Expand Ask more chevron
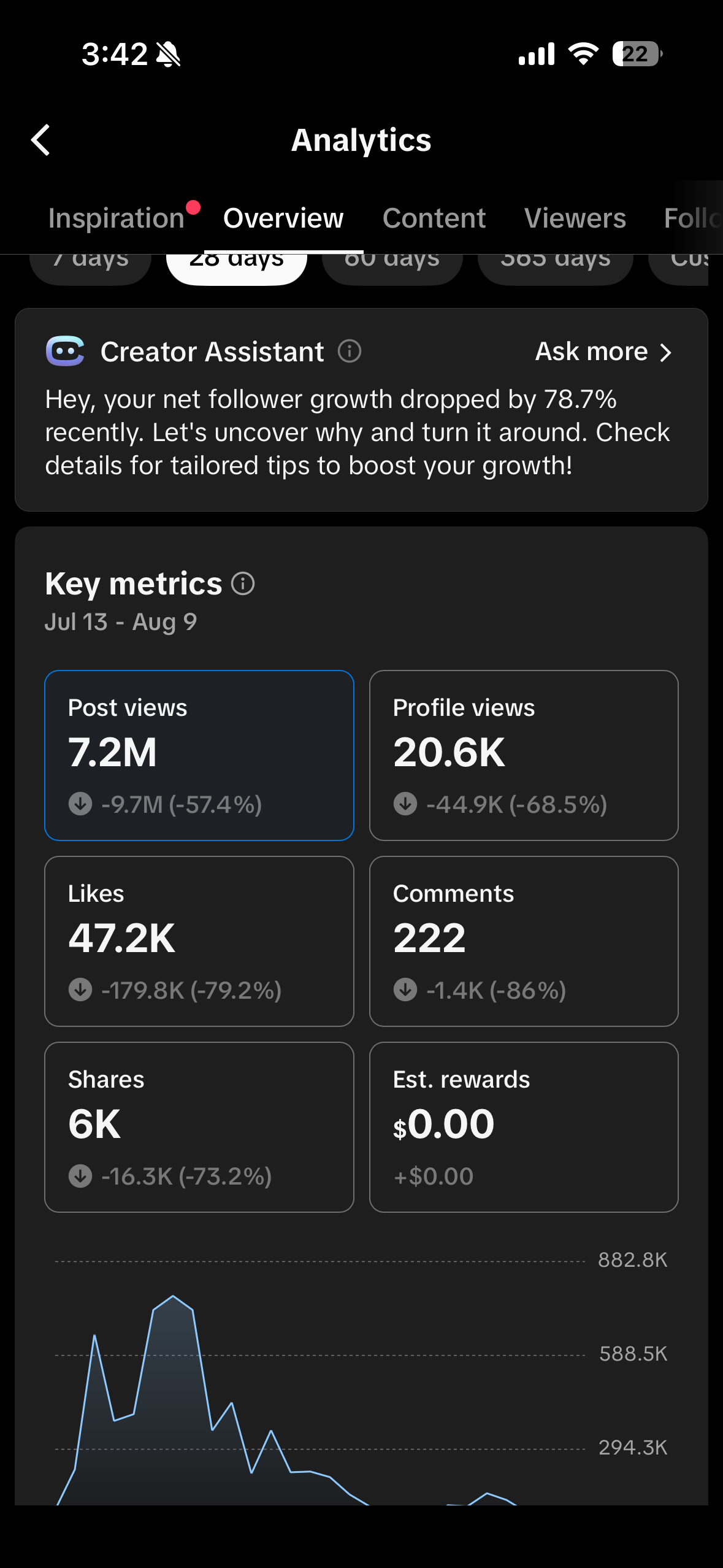Screen dimensions: 723x1568 tap(666, 352)
